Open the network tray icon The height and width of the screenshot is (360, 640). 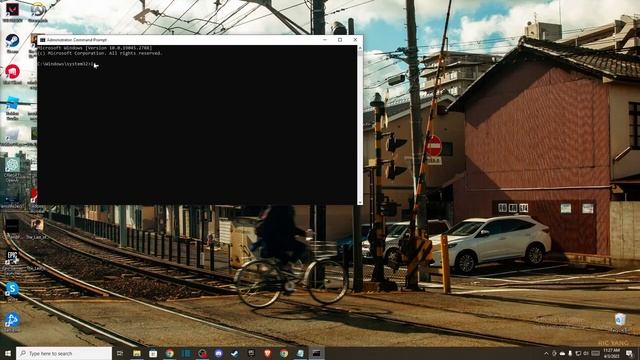tap(578, 353)
